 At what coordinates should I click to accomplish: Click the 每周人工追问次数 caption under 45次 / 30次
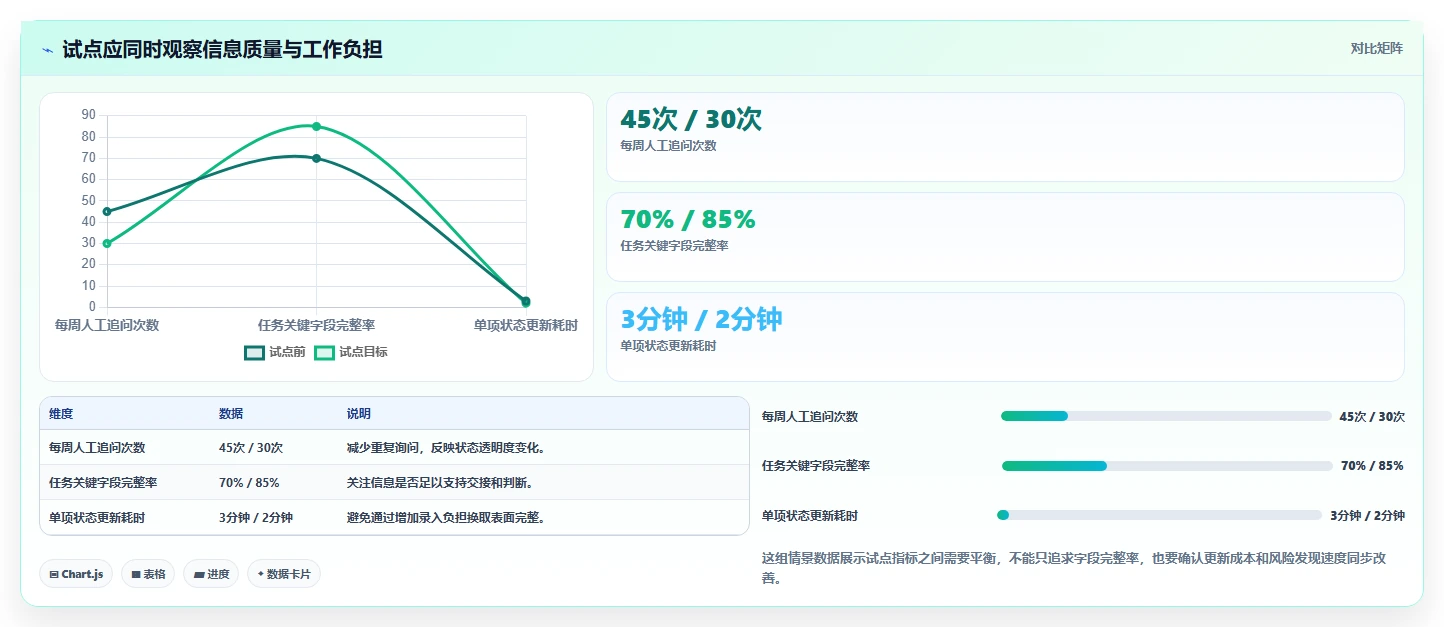[668, 146]
